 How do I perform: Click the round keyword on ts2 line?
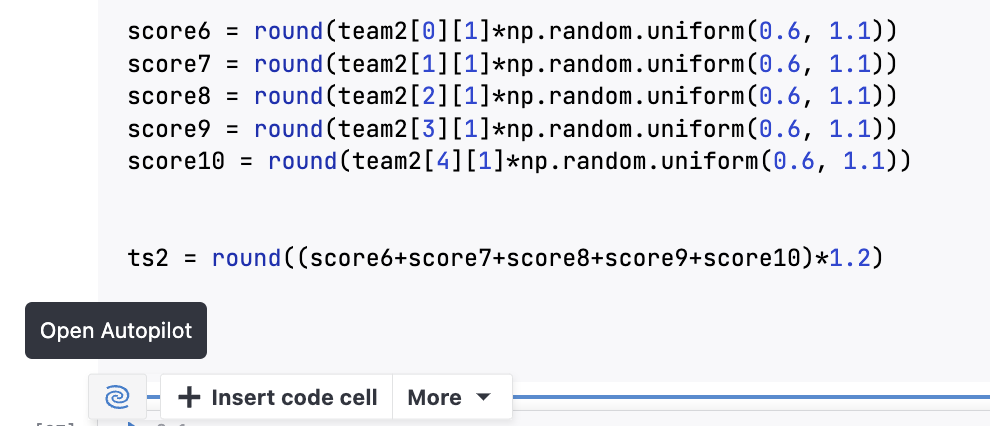243,258
